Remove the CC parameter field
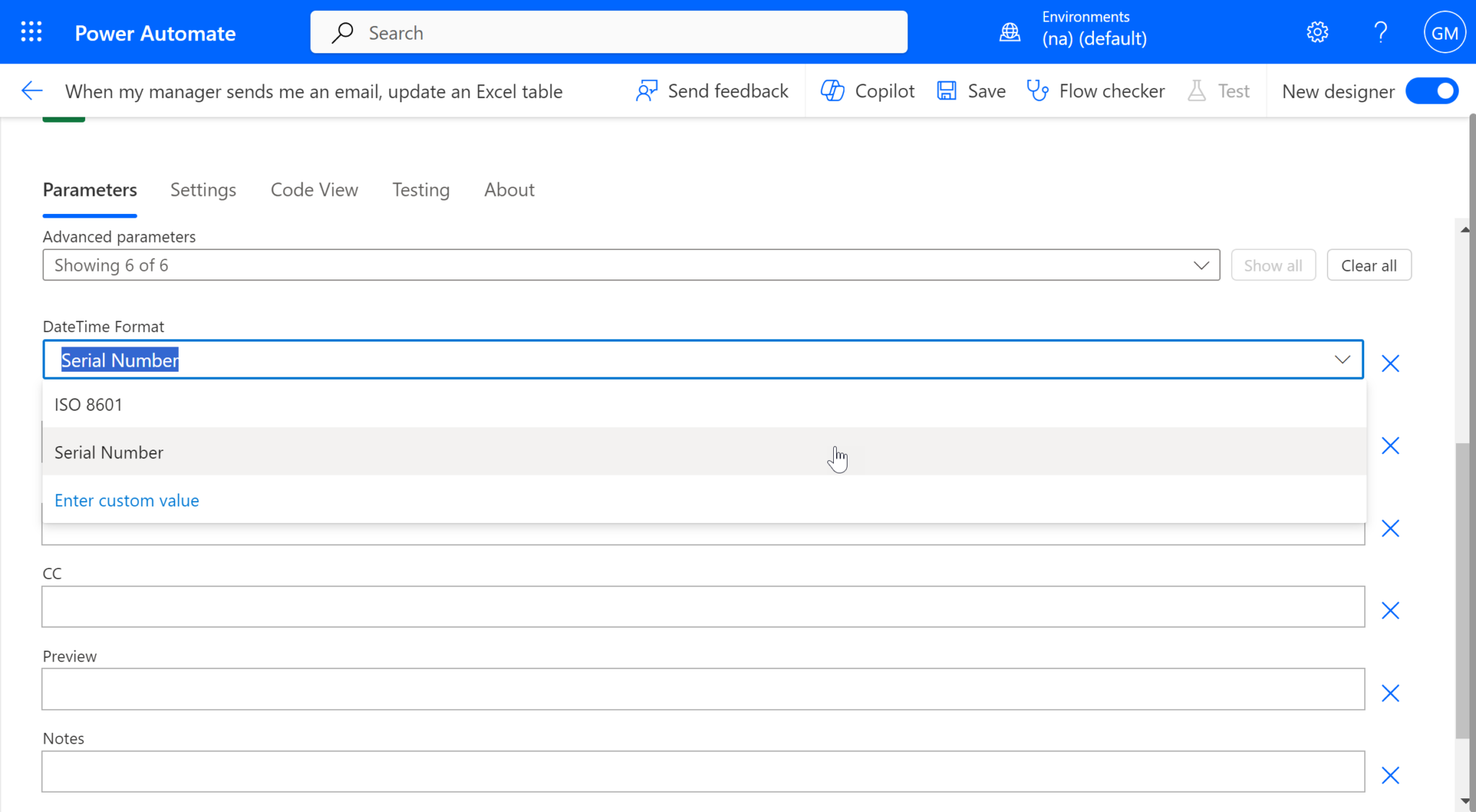Screen dimensions: 1476x812 [x=1390, y=611]
